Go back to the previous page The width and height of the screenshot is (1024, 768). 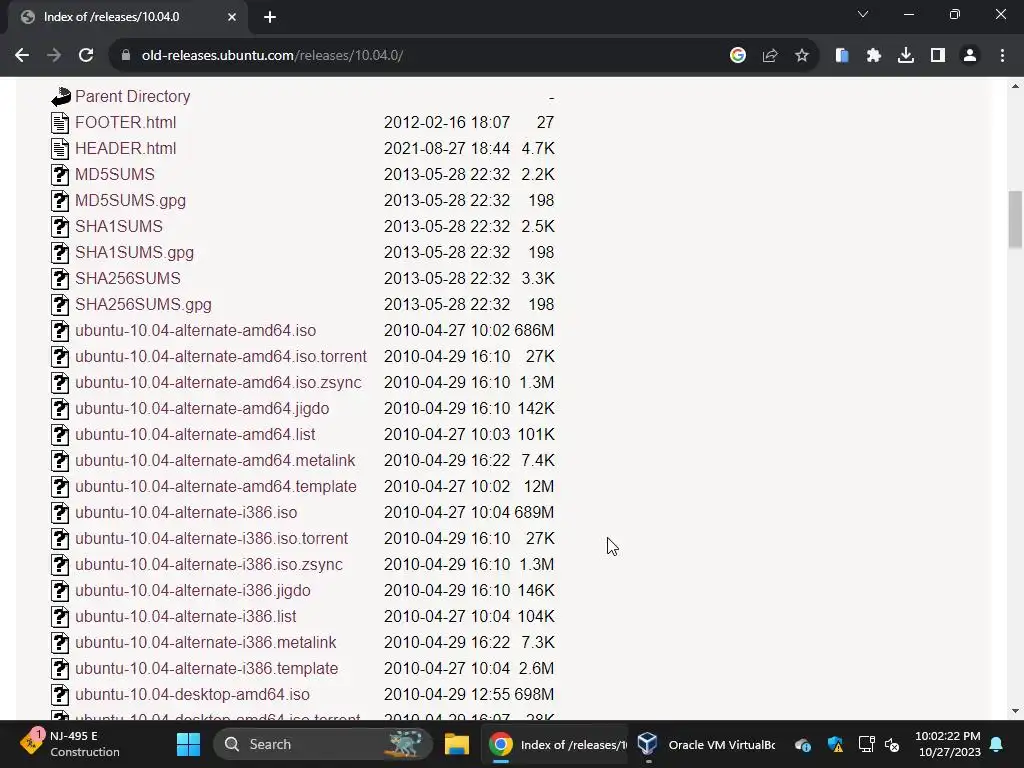pos(22,56)
